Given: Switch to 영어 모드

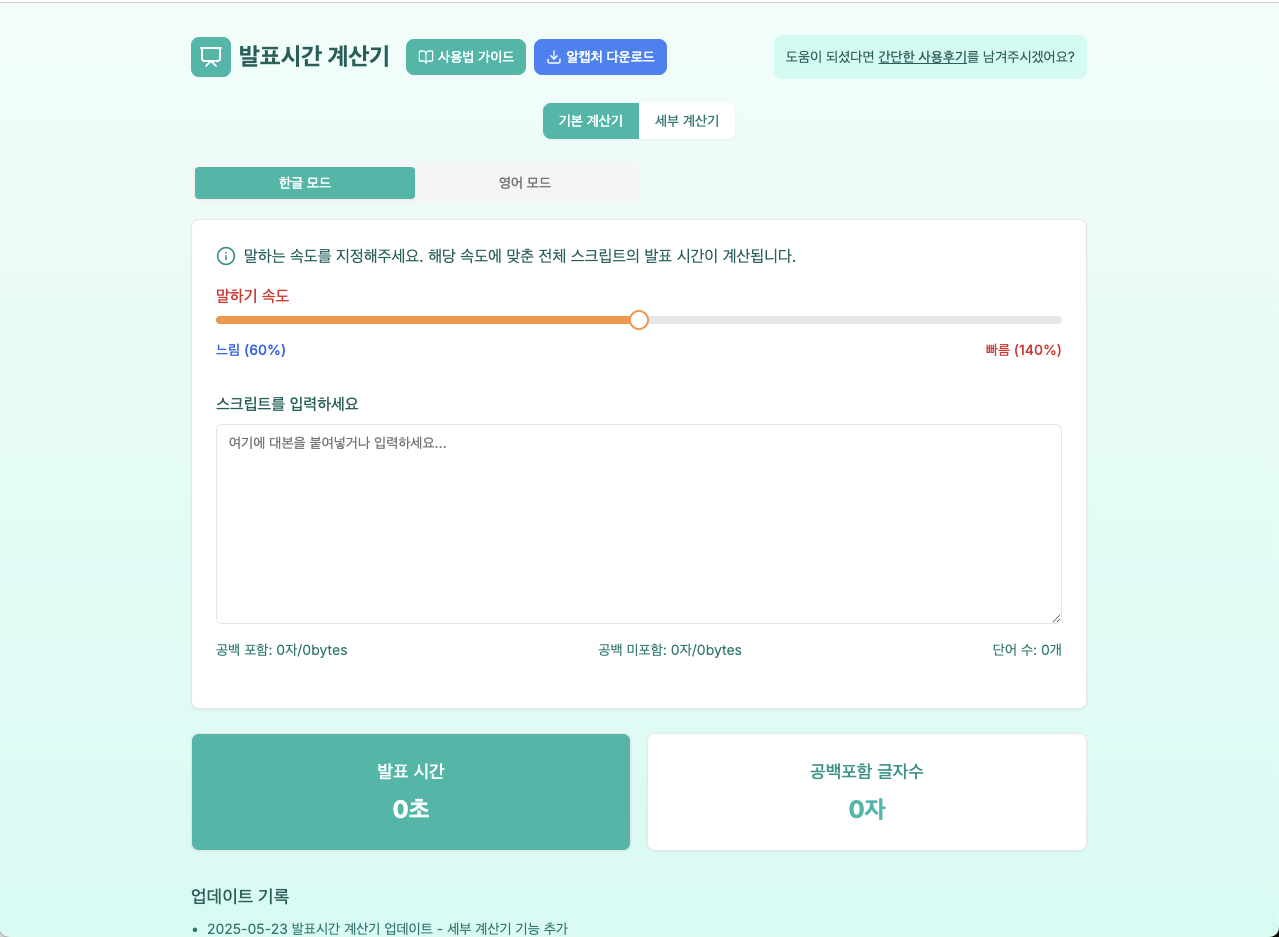Looking at the screenshot, I should pos(527,183).
